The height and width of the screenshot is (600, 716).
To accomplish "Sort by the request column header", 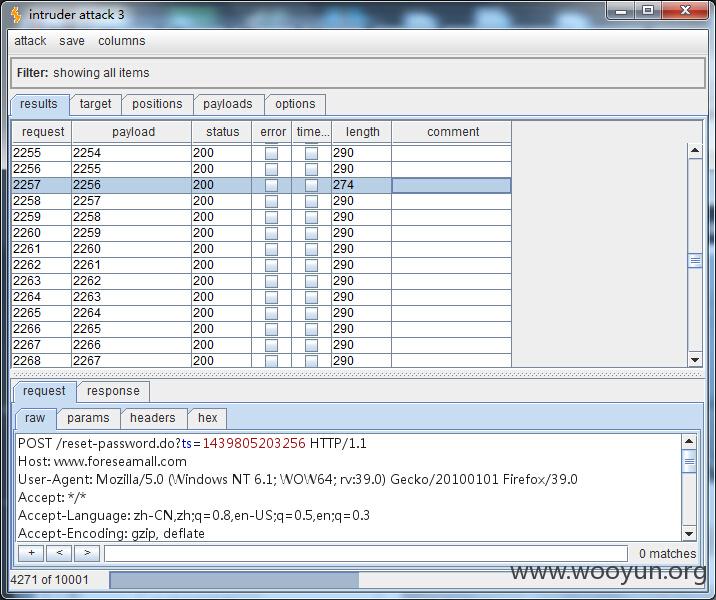I will coord(42,132).
